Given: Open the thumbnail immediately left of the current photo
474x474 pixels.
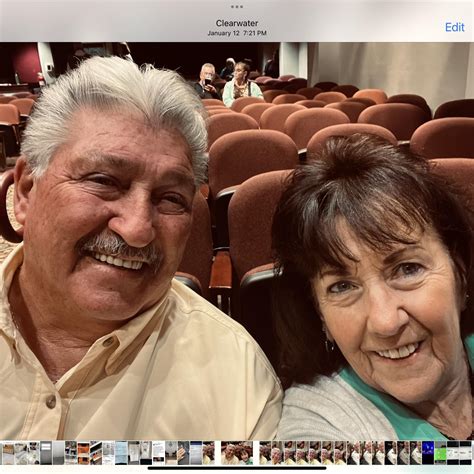Looking at the screenshot, I should coord(209,453).
